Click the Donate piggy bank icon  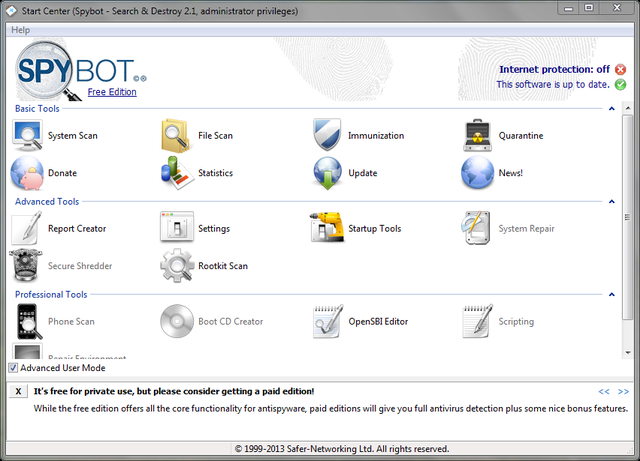click(x=27, y=173)
